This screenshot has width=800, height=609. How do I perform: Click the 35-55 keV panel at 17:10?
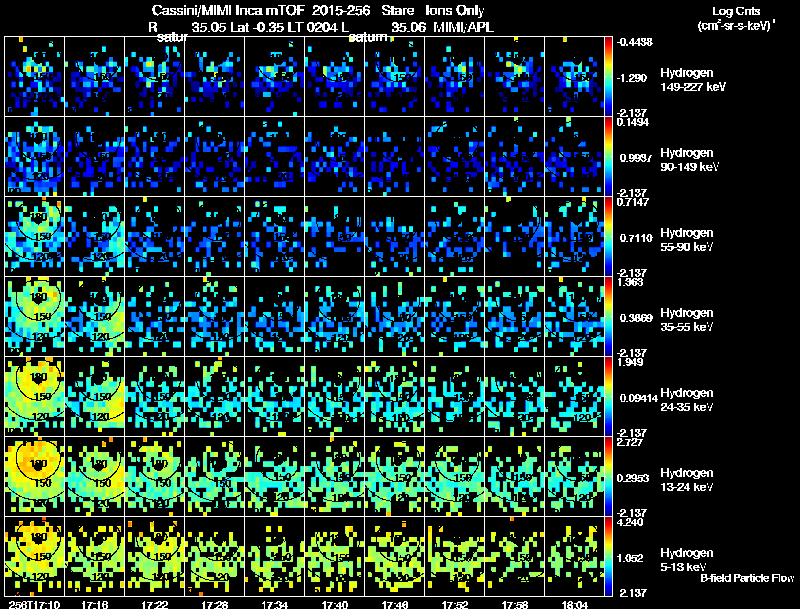coord(34,316)
